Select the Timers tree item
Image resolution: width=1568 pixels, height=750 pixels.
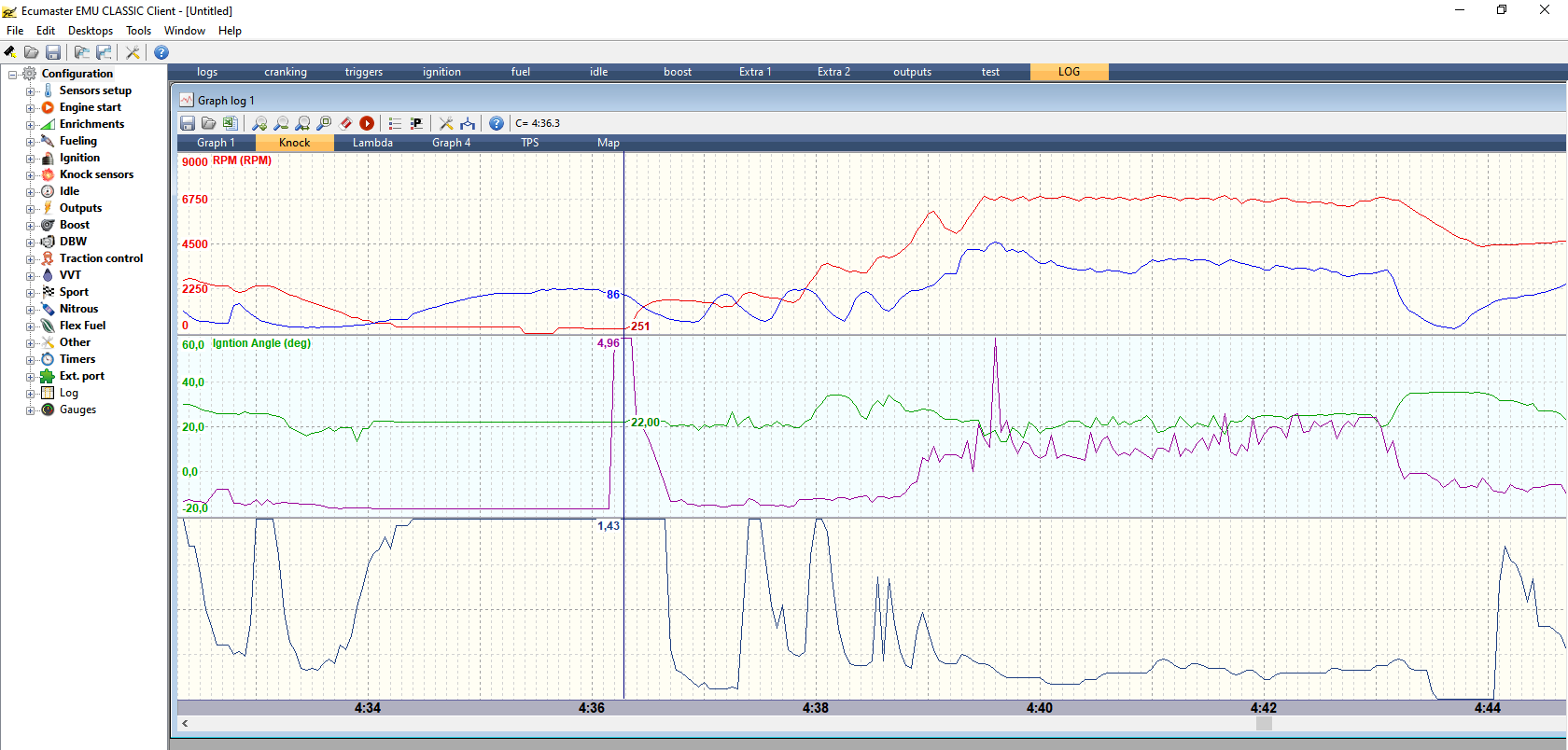[77, 359]
